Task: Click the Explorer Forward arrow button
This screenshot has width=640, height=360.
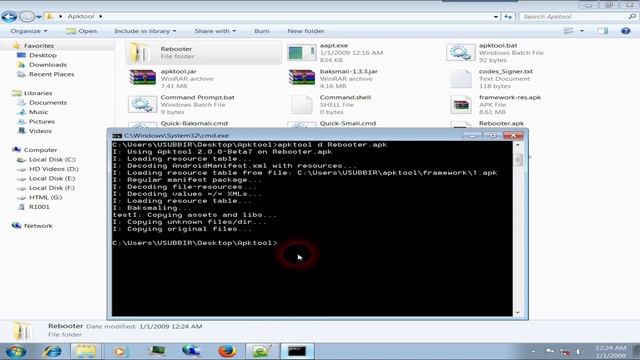Action: (27, 17)
